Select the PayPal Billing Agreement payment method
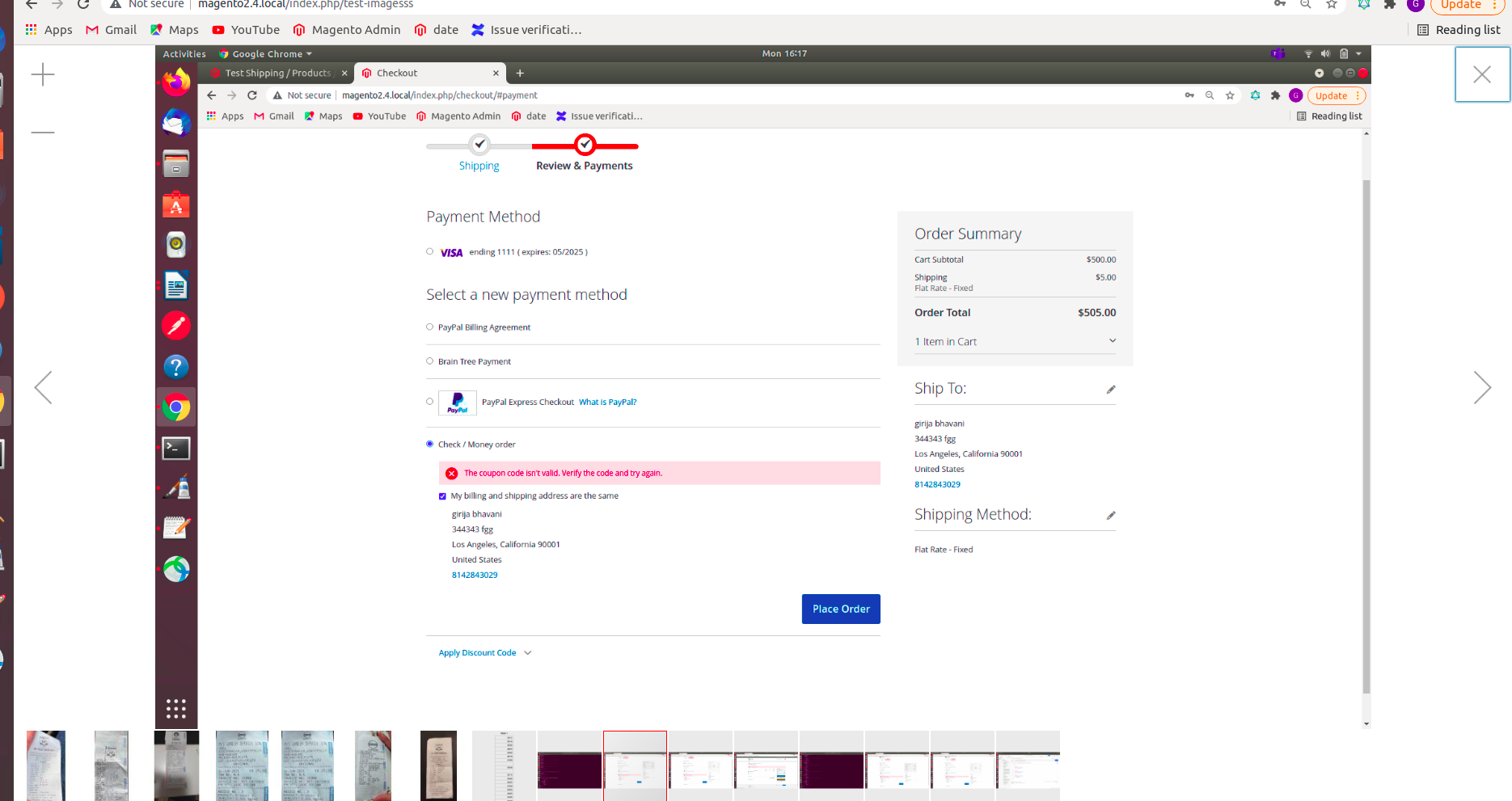1512x801 pixels. pos(429,327)
